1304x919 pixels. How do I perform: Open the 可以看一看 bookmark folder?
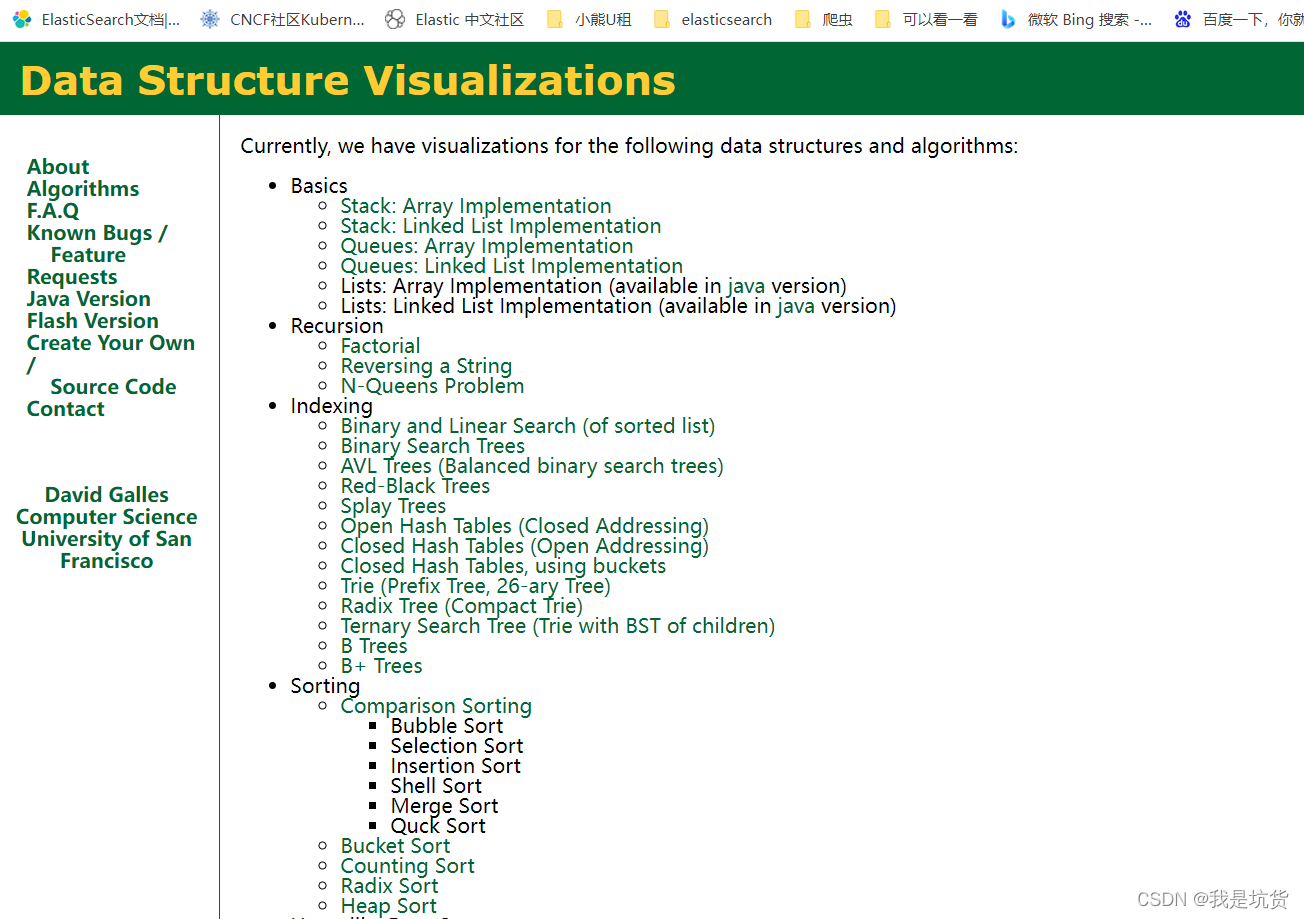point(926,19)
